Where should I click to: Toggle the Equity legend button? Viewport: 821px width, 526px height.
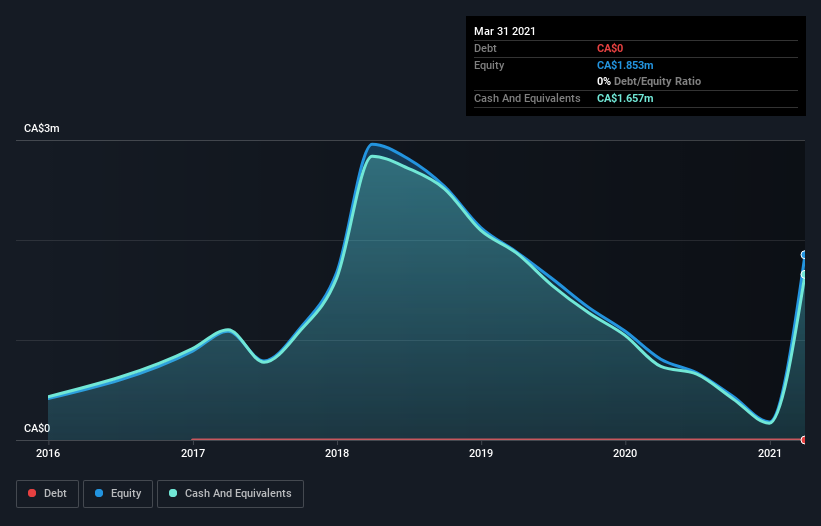tap(118, 494)
